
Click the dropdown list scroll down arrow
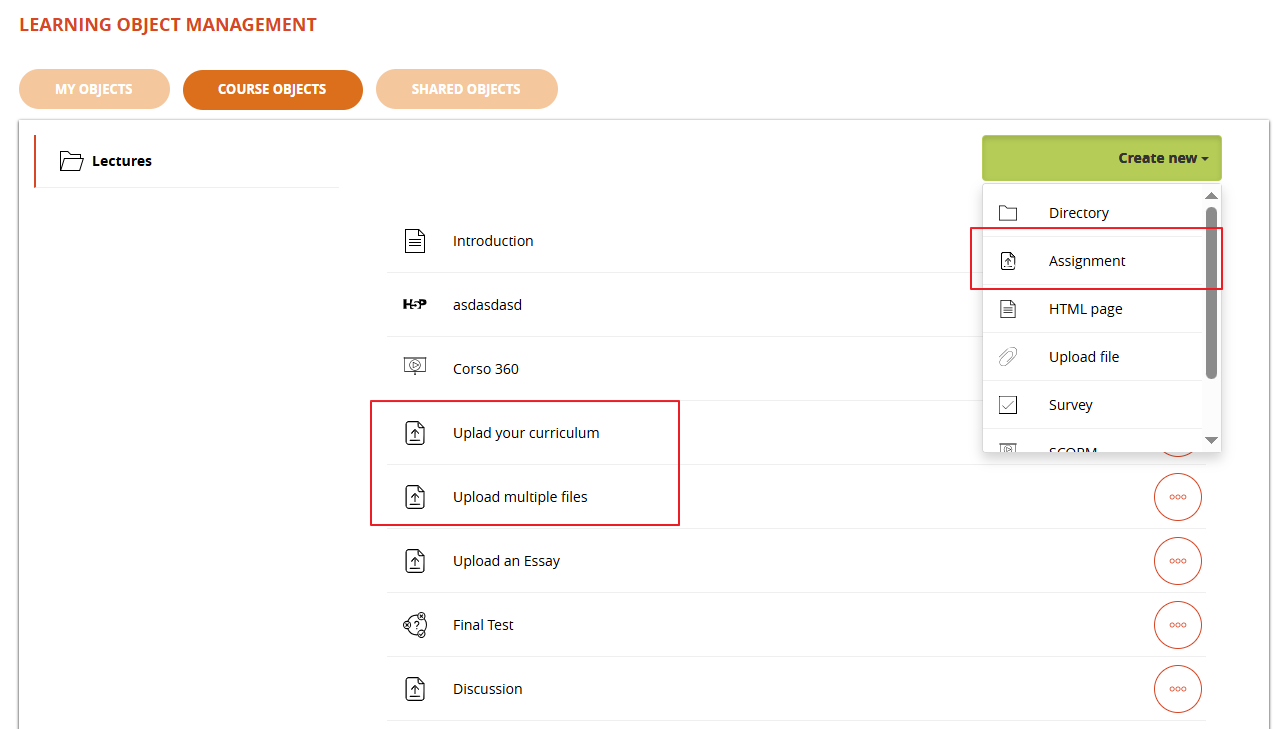1211,440
